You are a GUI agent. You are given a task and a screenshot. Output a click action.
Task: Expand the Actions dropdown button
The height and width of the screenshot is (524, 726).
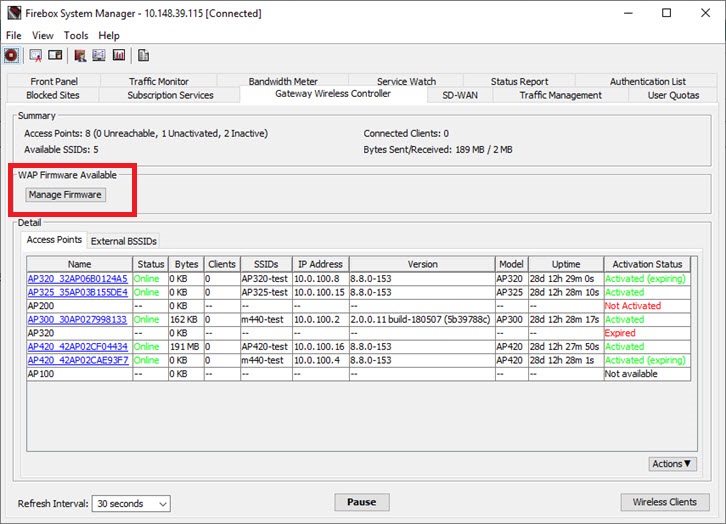point(671,464)
